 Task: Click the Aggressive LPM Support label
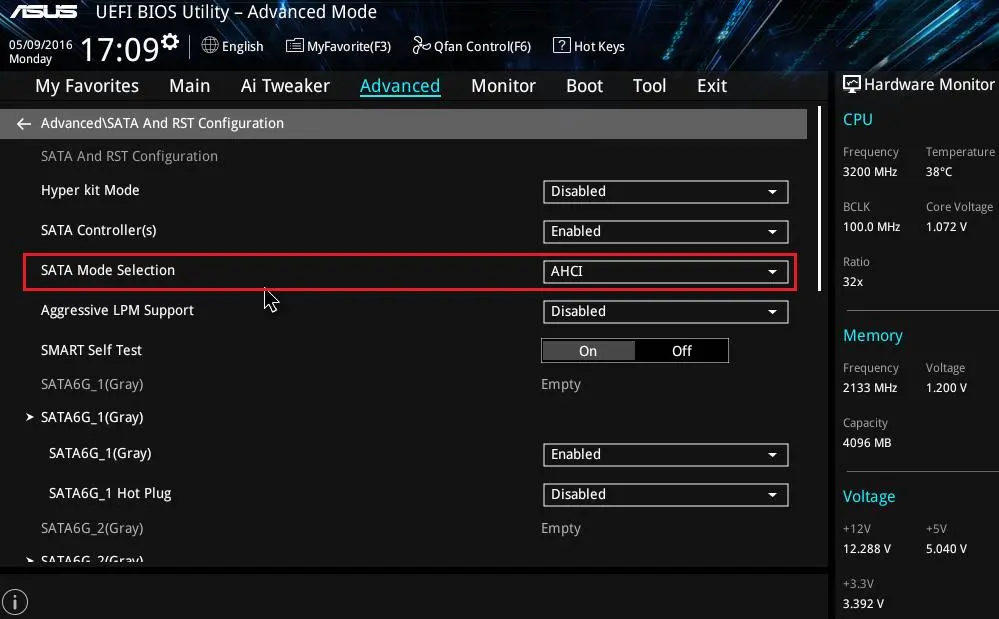(x=117, y=310)
